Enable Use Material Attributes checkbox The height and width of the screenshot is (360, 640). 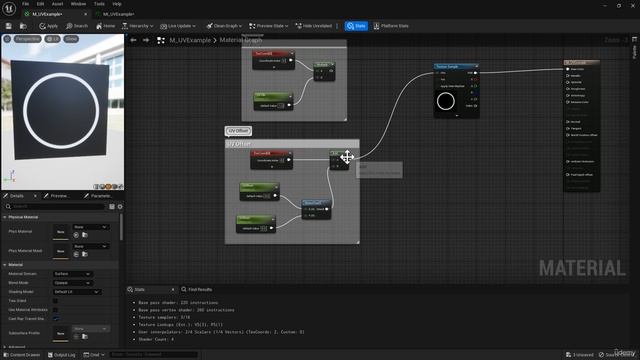point(56,310)
